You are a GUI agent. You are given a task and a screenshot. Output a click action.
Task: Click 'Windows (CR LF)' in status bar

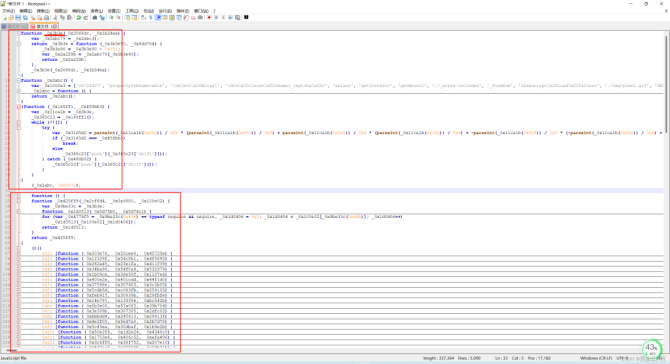pyautogui.click(x=596, y=358)
